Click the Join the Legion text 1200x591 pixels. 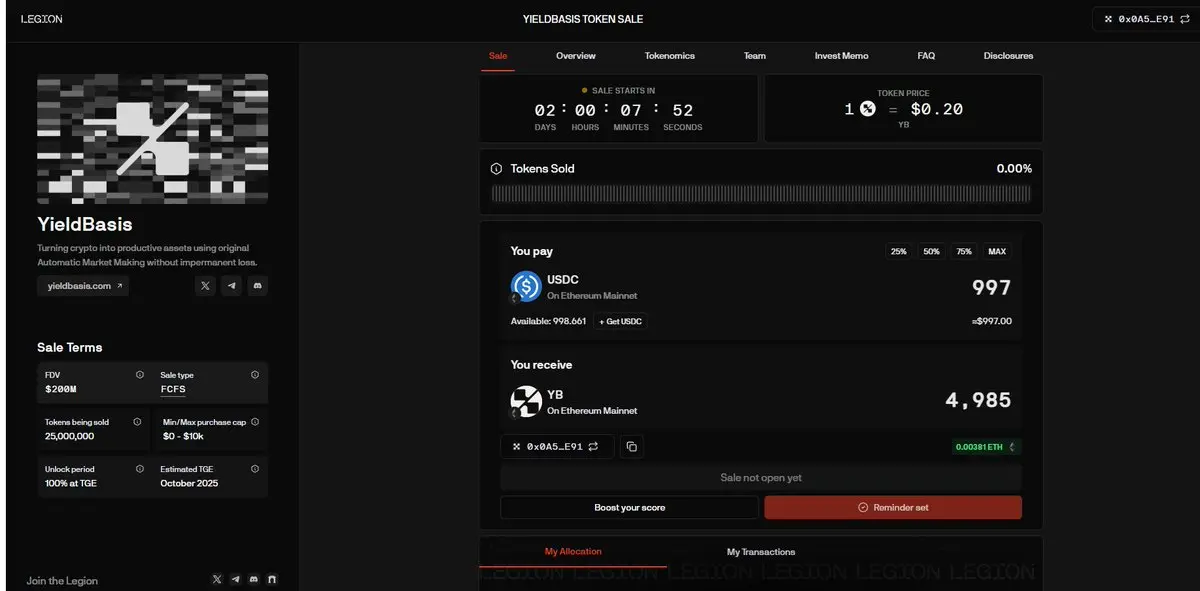click(62, 580)
